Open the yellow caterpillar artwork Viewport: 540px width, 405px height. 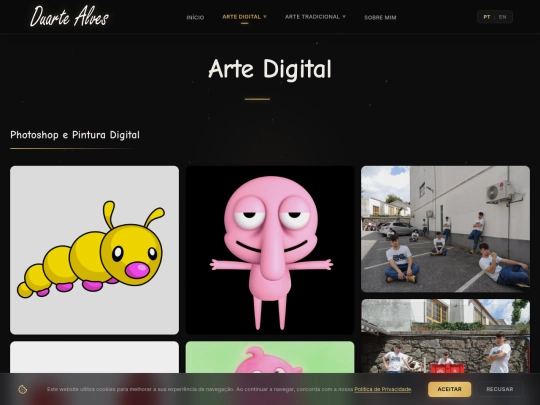[x=94, y=250]
